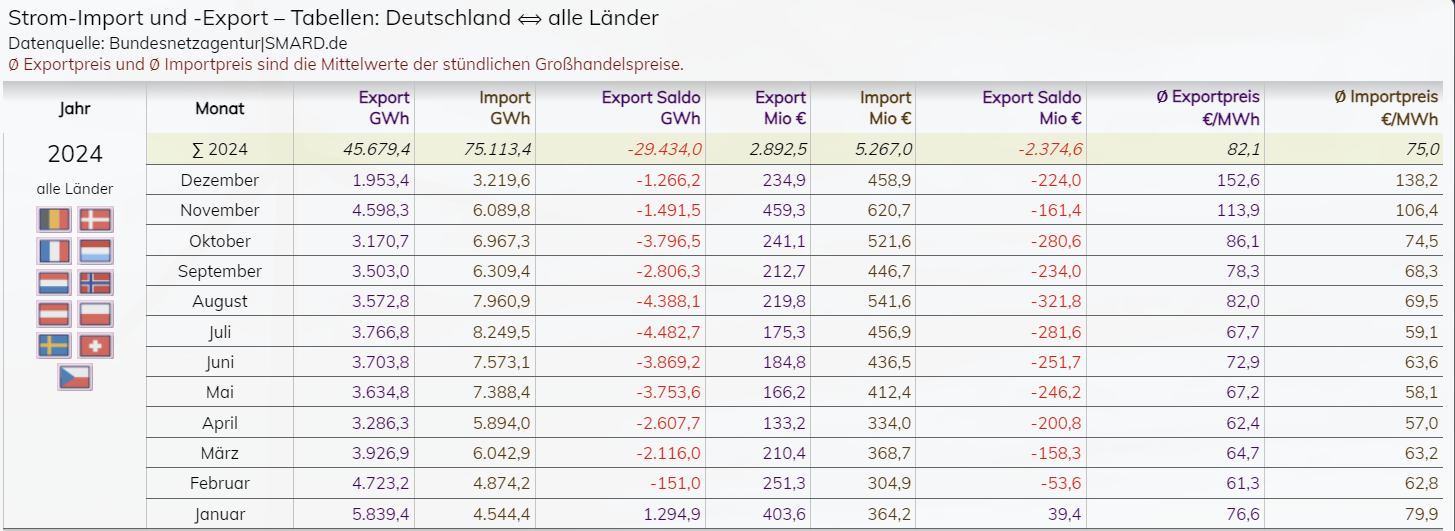Image resolution: width=1455 pixels, height=531 pixels.
Task: Click the 2024 year selector
Action: point(75,155)
